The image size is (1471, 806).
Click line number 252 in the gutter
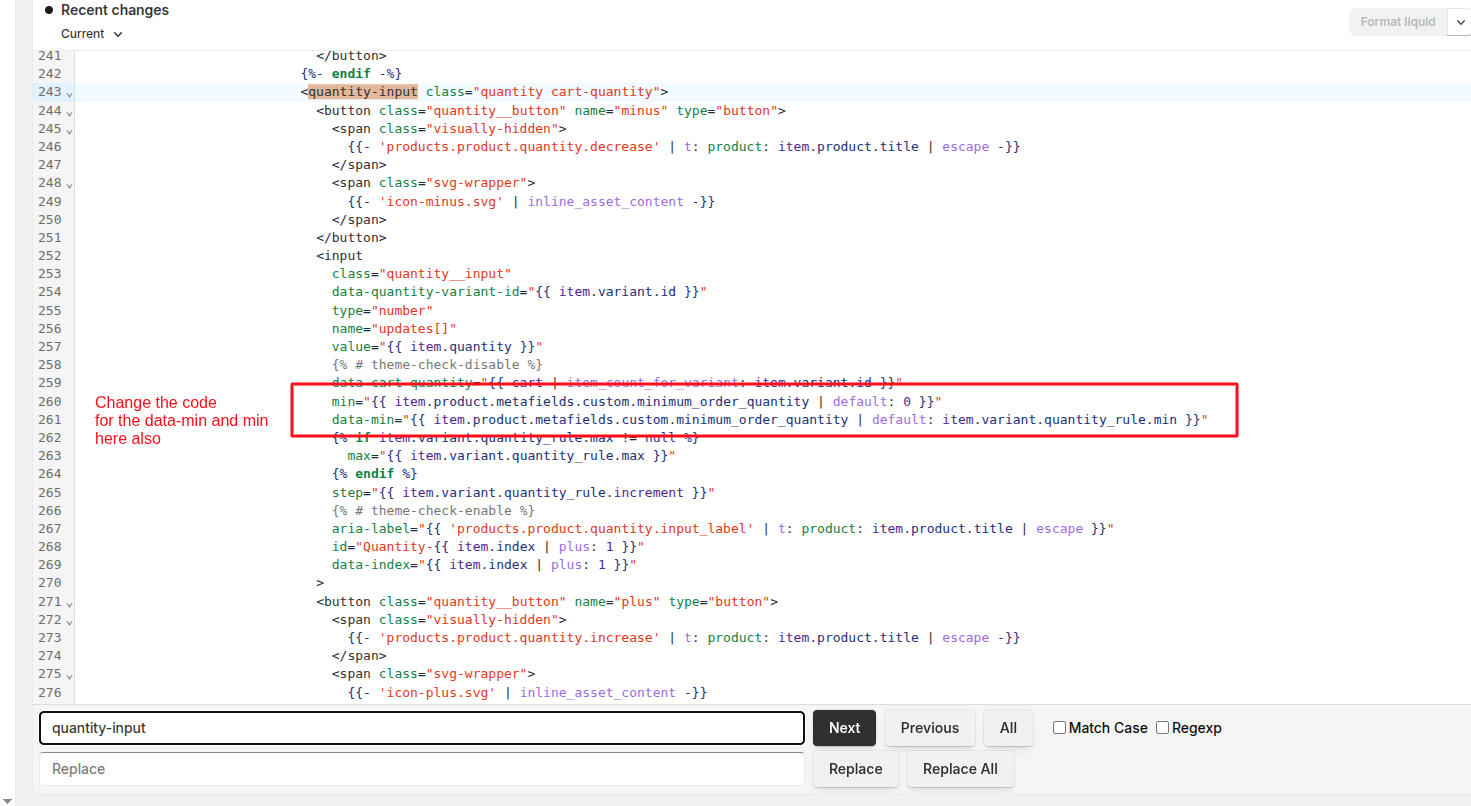click(50, 255)
